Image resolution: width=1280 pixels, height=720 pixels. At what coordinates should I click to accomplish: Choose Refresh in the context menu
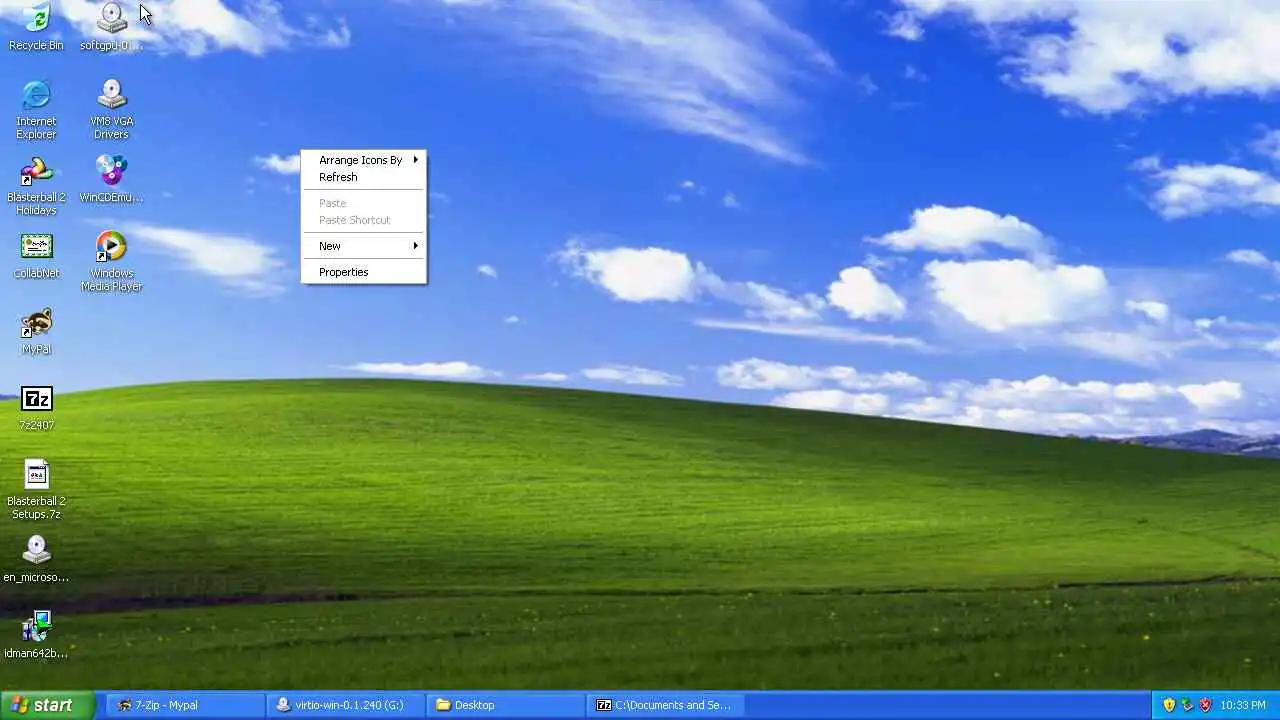point(364,177)
